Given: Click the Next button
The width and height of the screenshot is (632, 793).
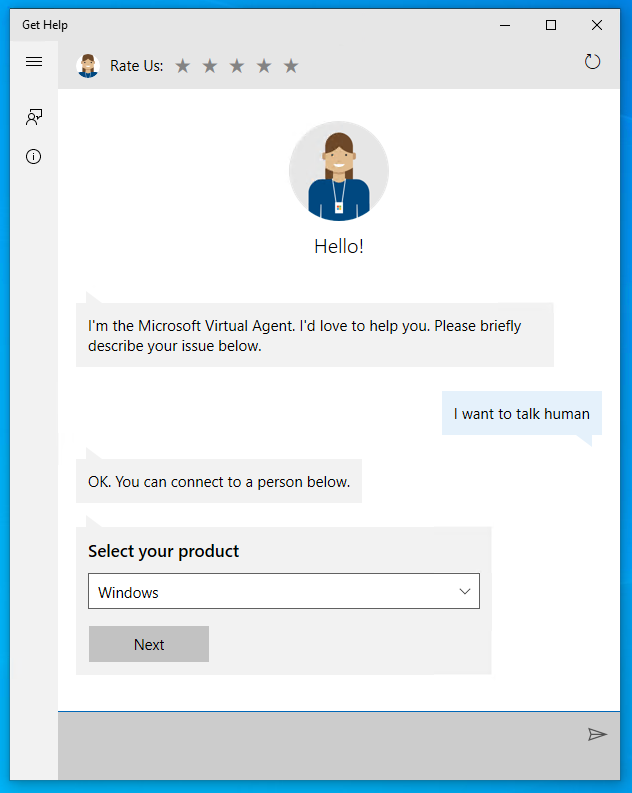Looking at the screenshot, I should click(x=149, y=644).
